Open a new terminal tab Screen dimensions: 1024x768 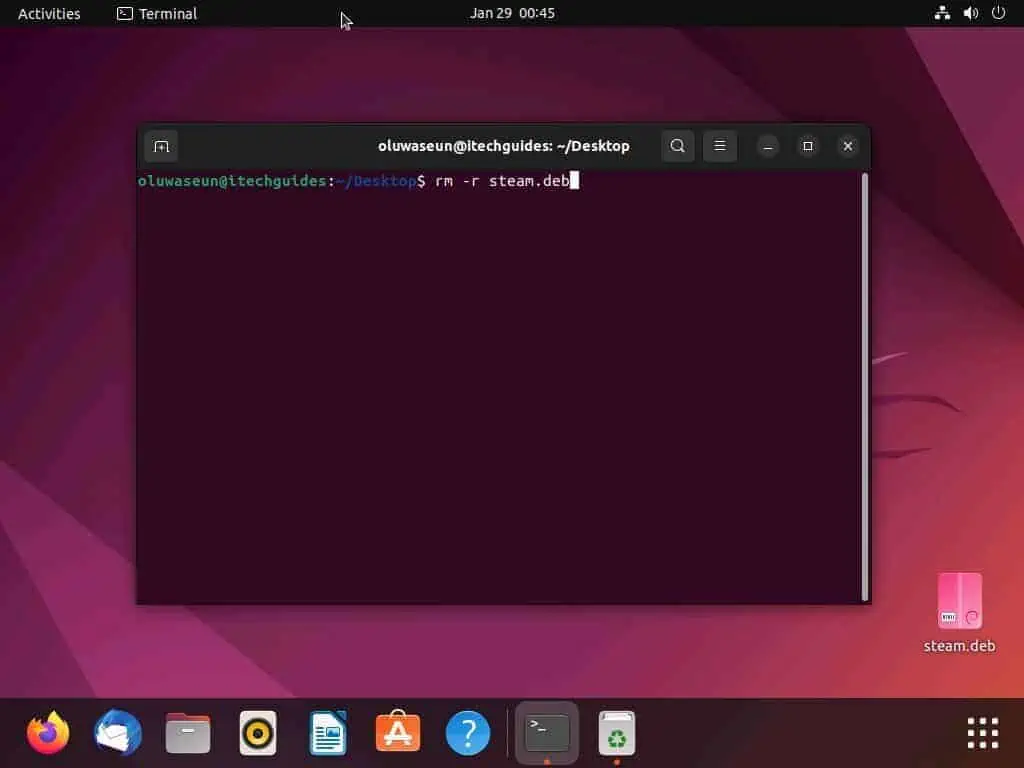(161, 146)
